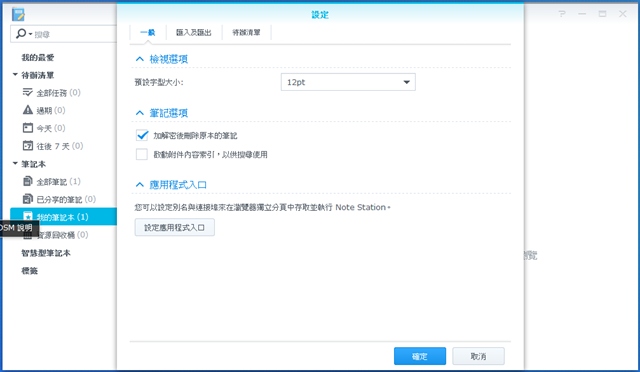This screenshot has width=640, height=372.
Task: Click the 往後 7 天 calendar icon
Action: [27, 145]
